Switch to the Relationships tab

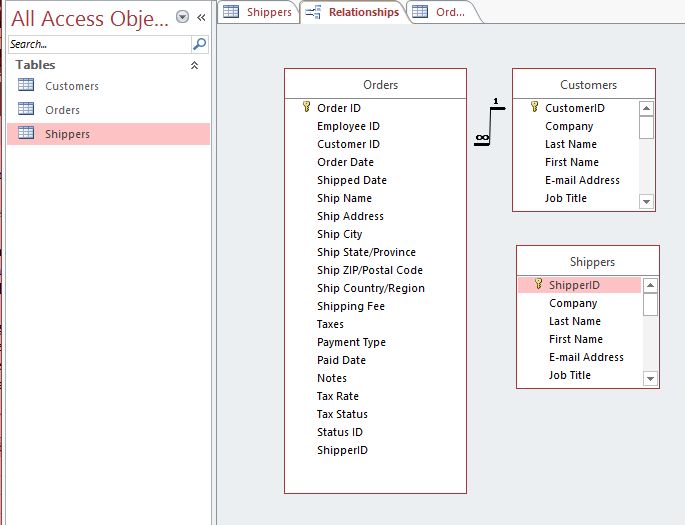click(x=353, y=12)
